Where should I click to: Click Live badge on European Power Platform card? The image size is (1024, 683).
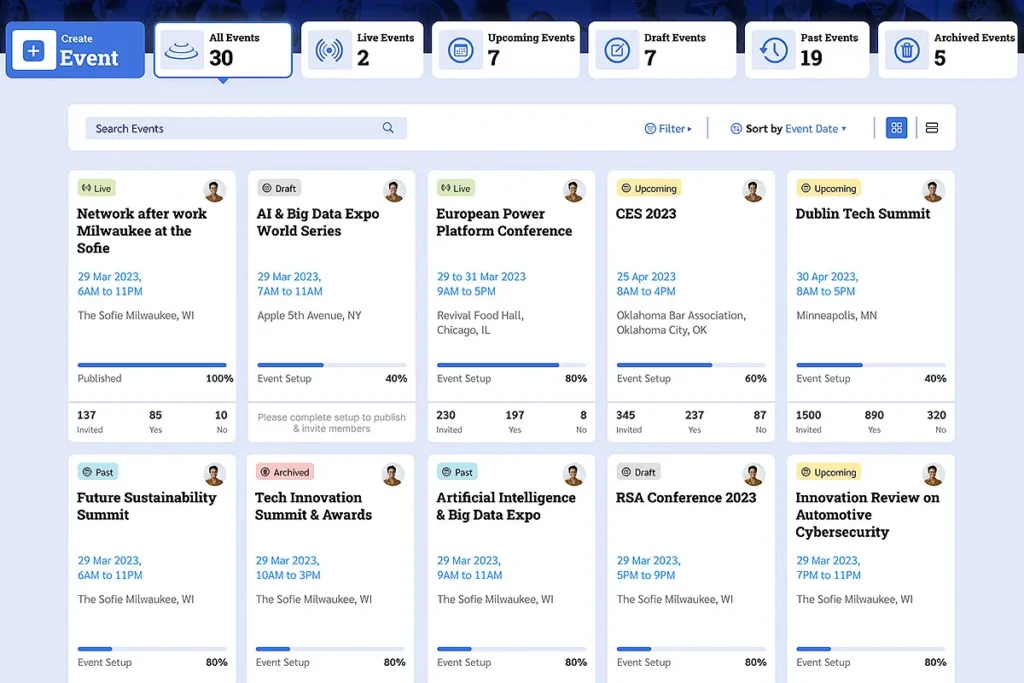pyautogui.click(x=456, y=188)
